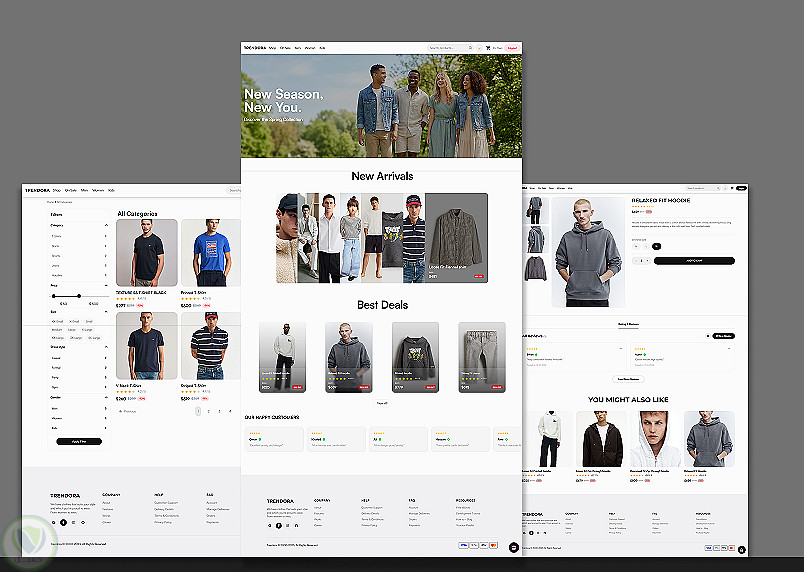This screenshot has height=572, width=804.
Task: Open the chat bubble icon on center page footer
Action: 514,547
